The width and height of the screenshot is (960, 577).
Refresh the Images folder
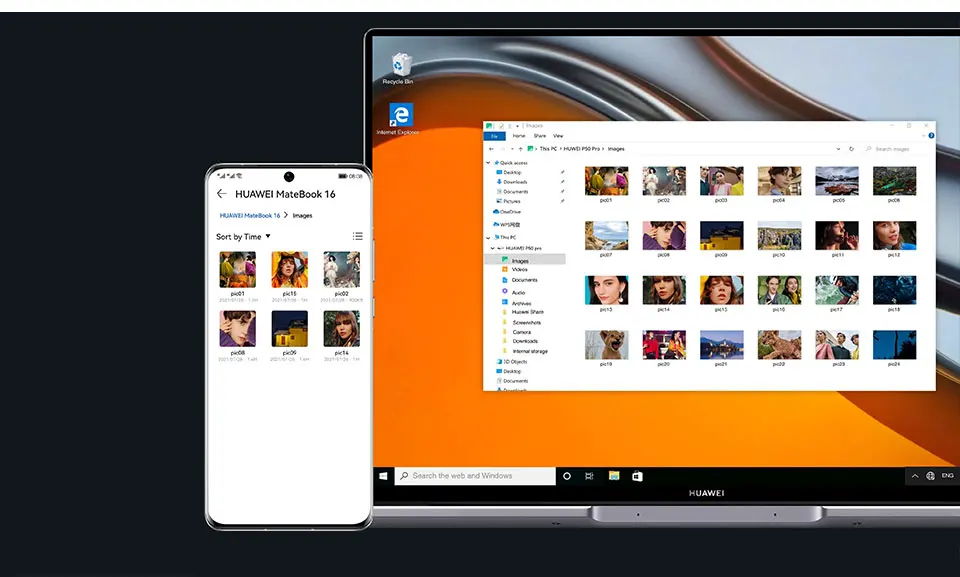pos(851,149)
